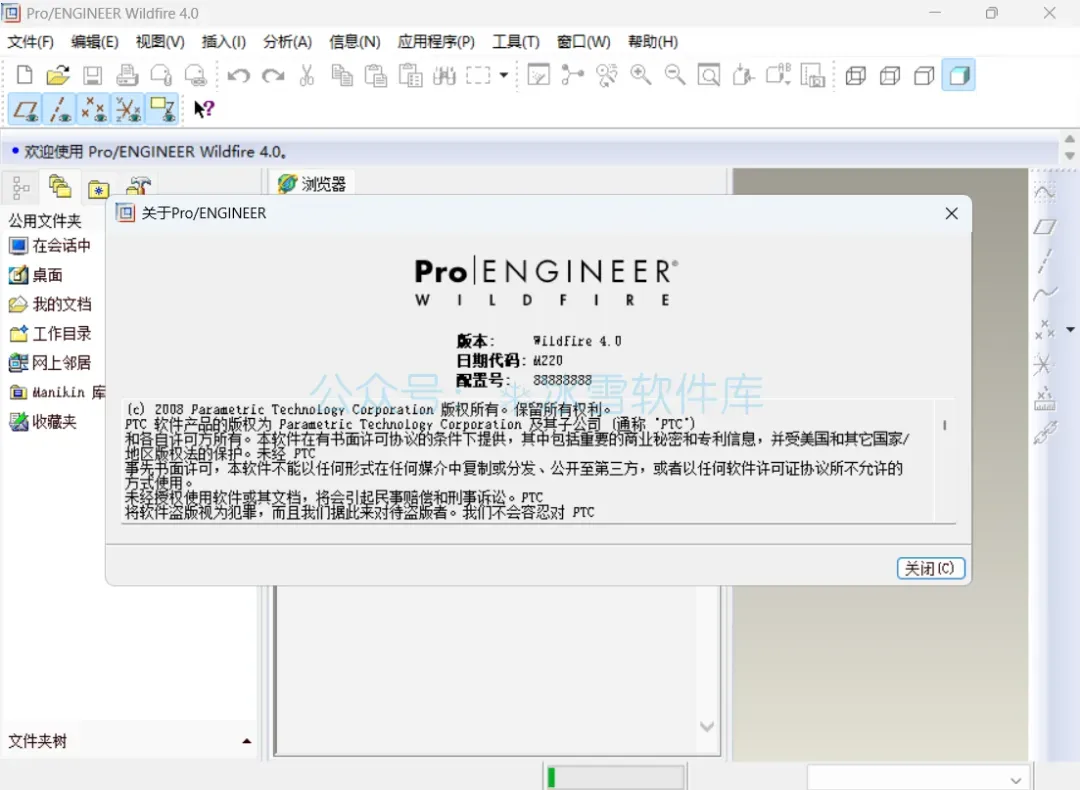
Task: Toggle datum plane display
Action: [25, 110]
